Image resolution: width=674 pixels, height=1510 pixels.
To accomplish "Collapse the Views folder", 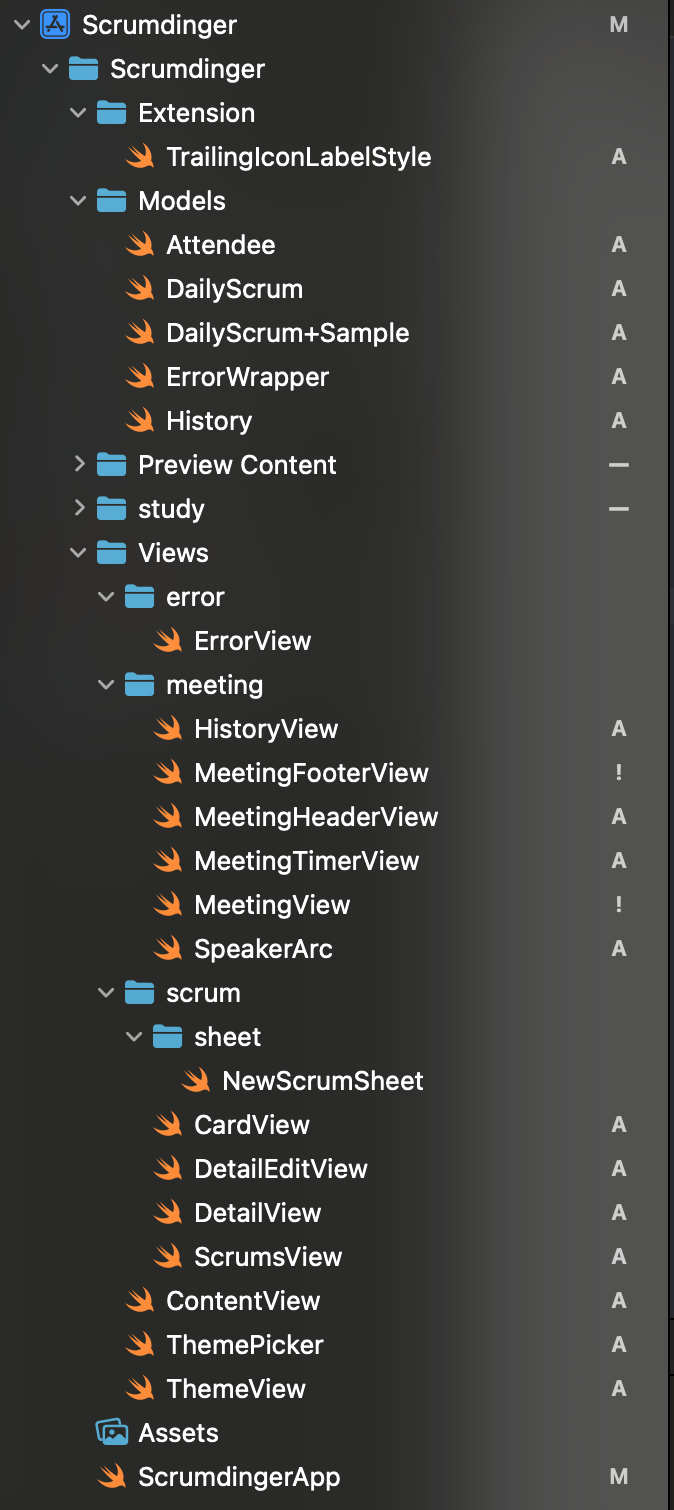I will coord(79,553).
